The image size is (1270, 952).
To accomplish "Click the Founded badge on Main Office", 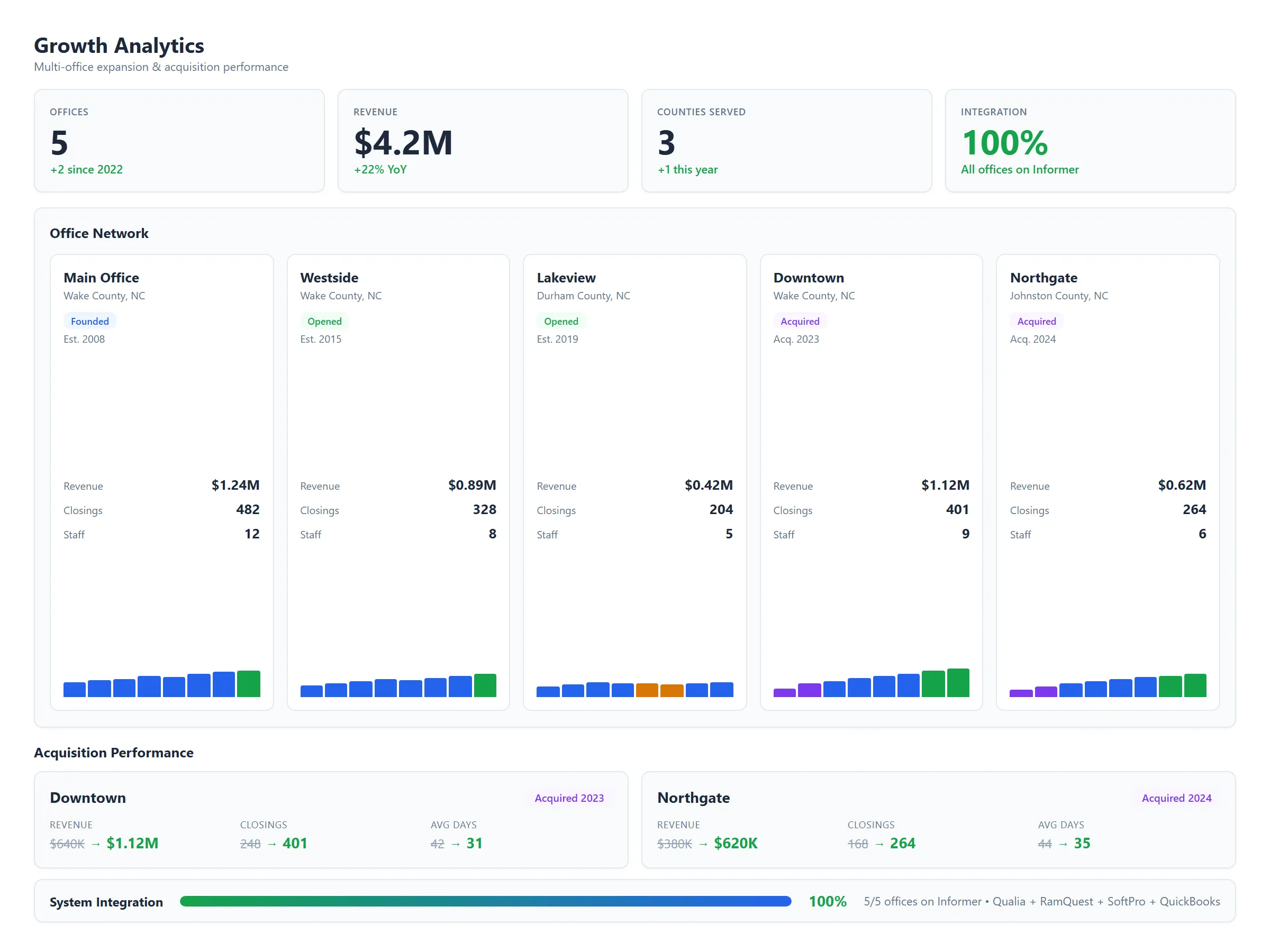I will (x=90, y=322).
